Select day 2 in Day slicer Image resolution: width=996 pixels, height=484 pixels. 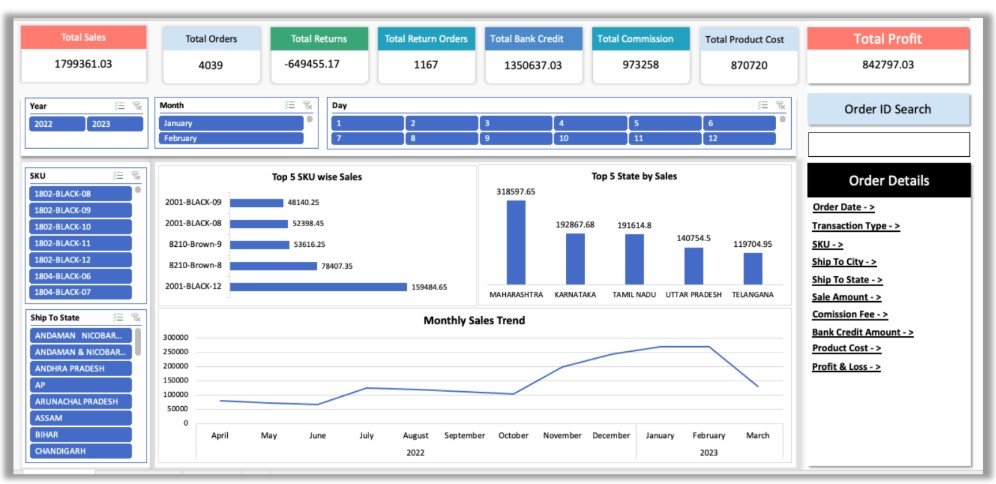tap(442, 123)
